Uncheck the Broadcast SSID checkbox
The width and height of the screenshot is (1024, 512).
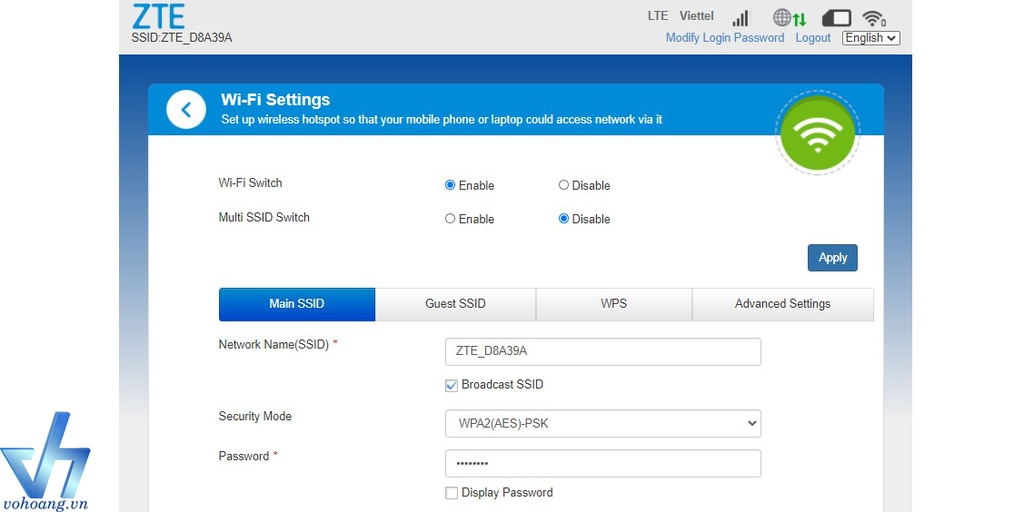[452, 385]
